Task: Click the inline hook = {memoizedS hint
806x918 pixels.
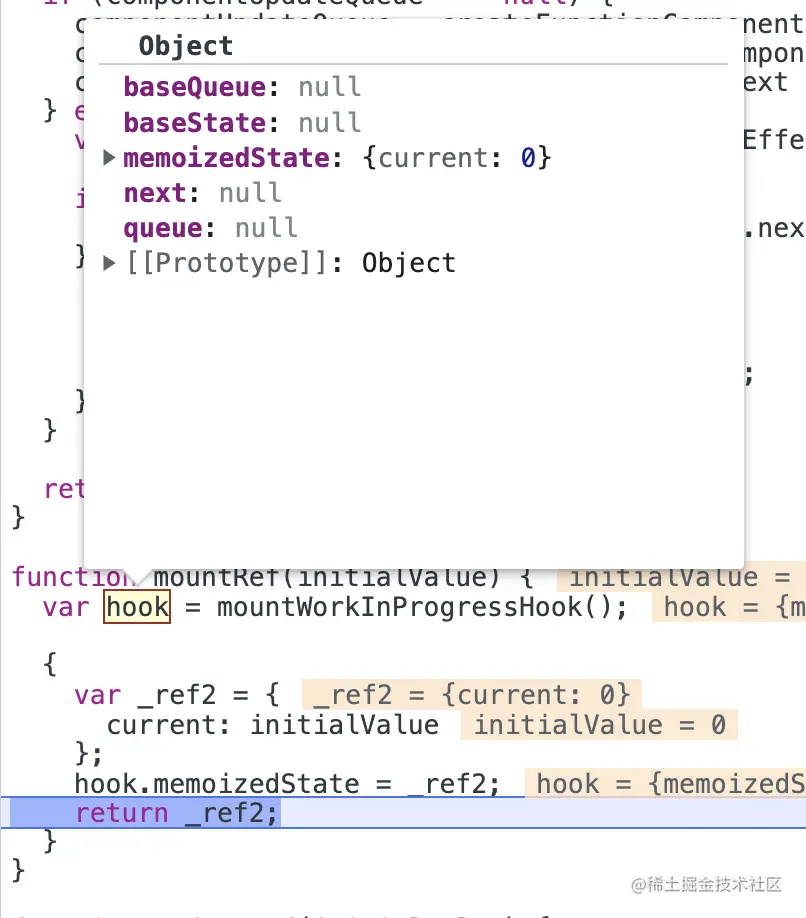Action: [x=666, y=784]
